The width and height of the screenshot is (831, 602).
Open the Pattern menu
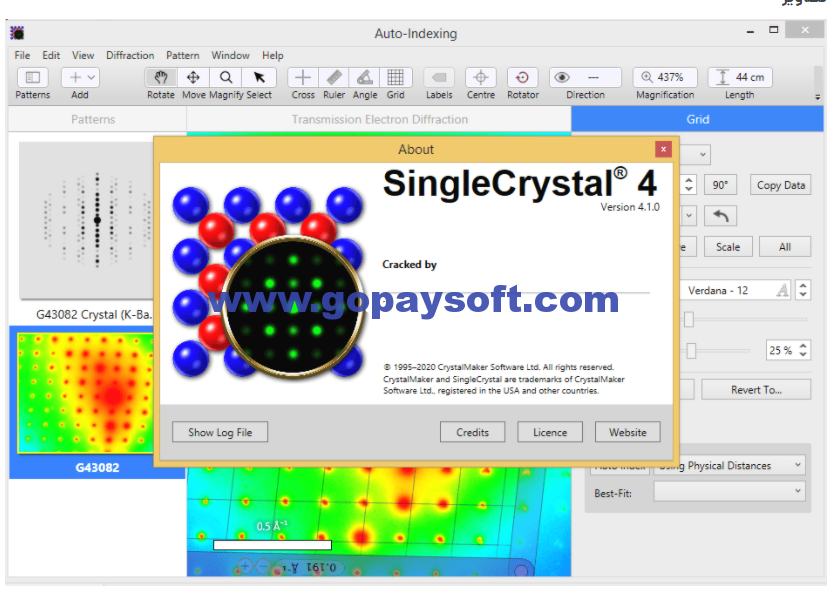tap(182, 55)
